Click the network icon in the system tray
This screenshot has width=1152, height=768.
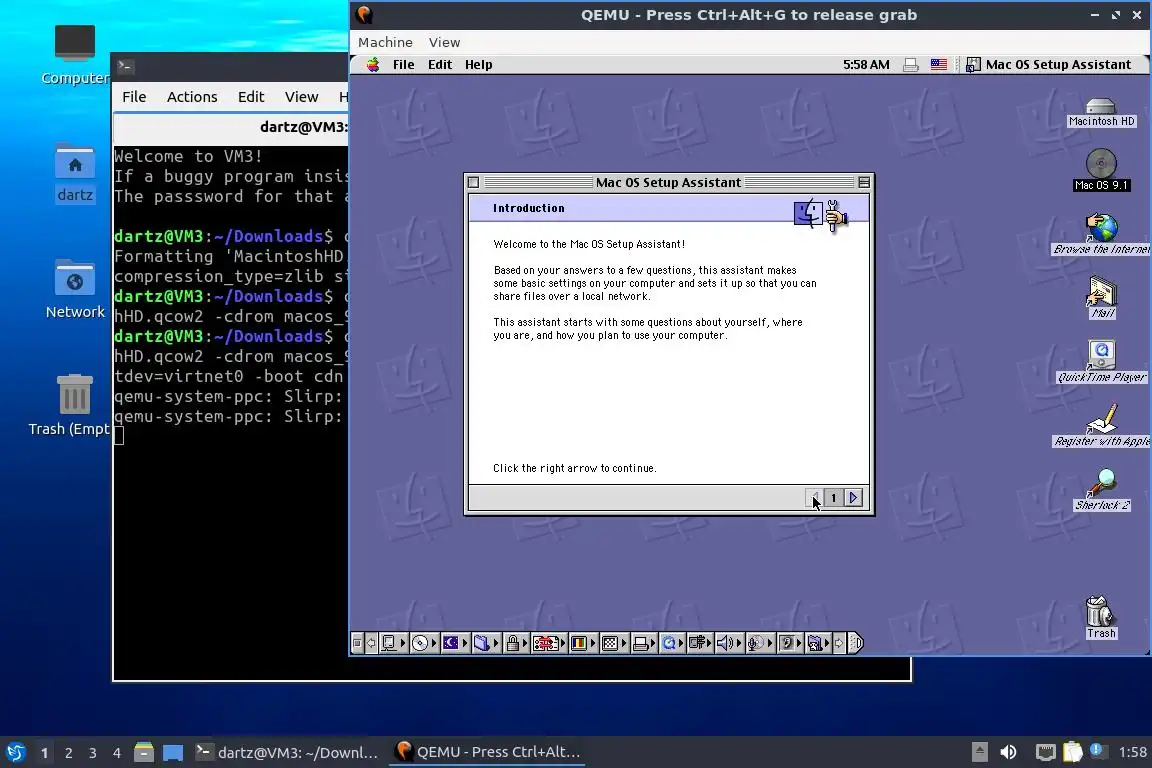tap(1045, 752)
